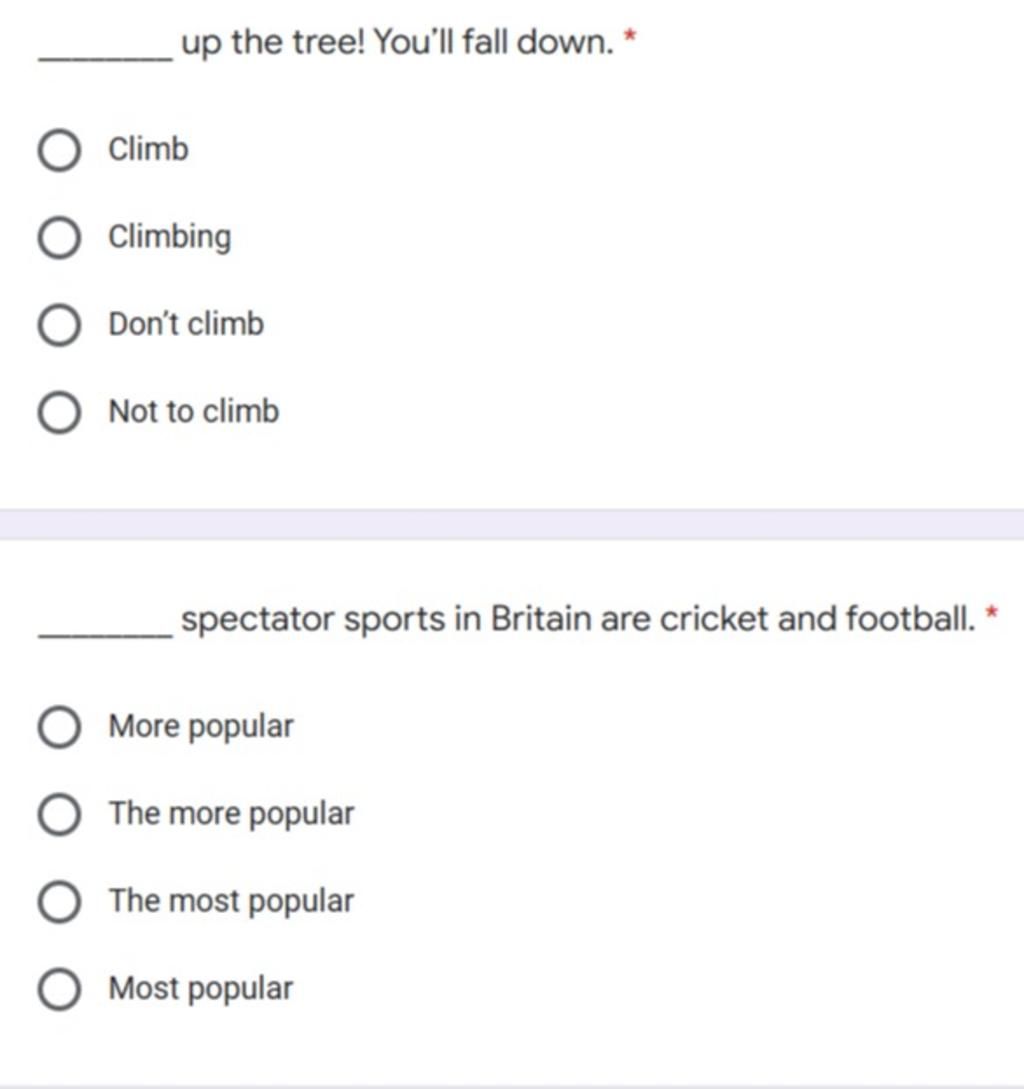
Task: Click the 'More popular' answer label text
Action: tap(201, 727)
